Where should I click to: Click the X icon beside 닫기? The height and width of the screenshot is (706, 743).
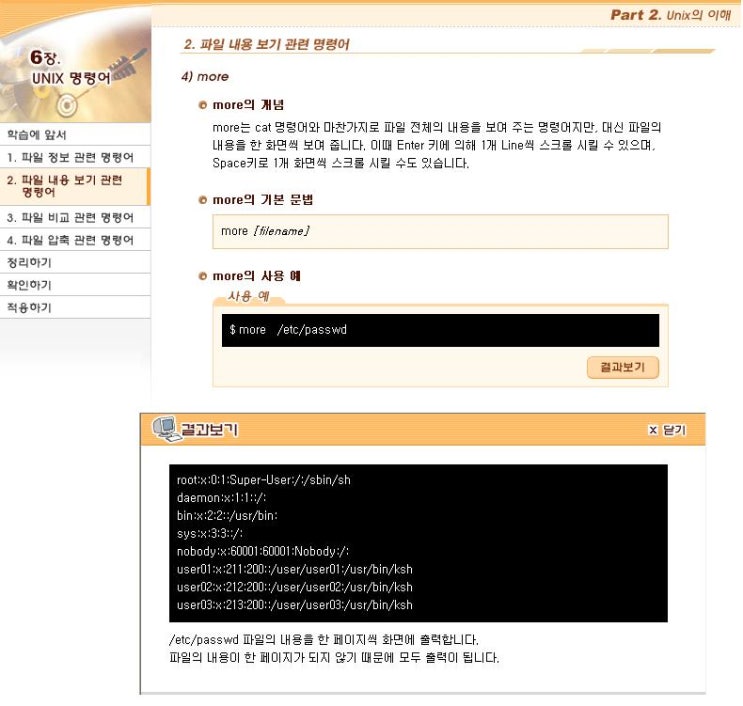[653, 430]
